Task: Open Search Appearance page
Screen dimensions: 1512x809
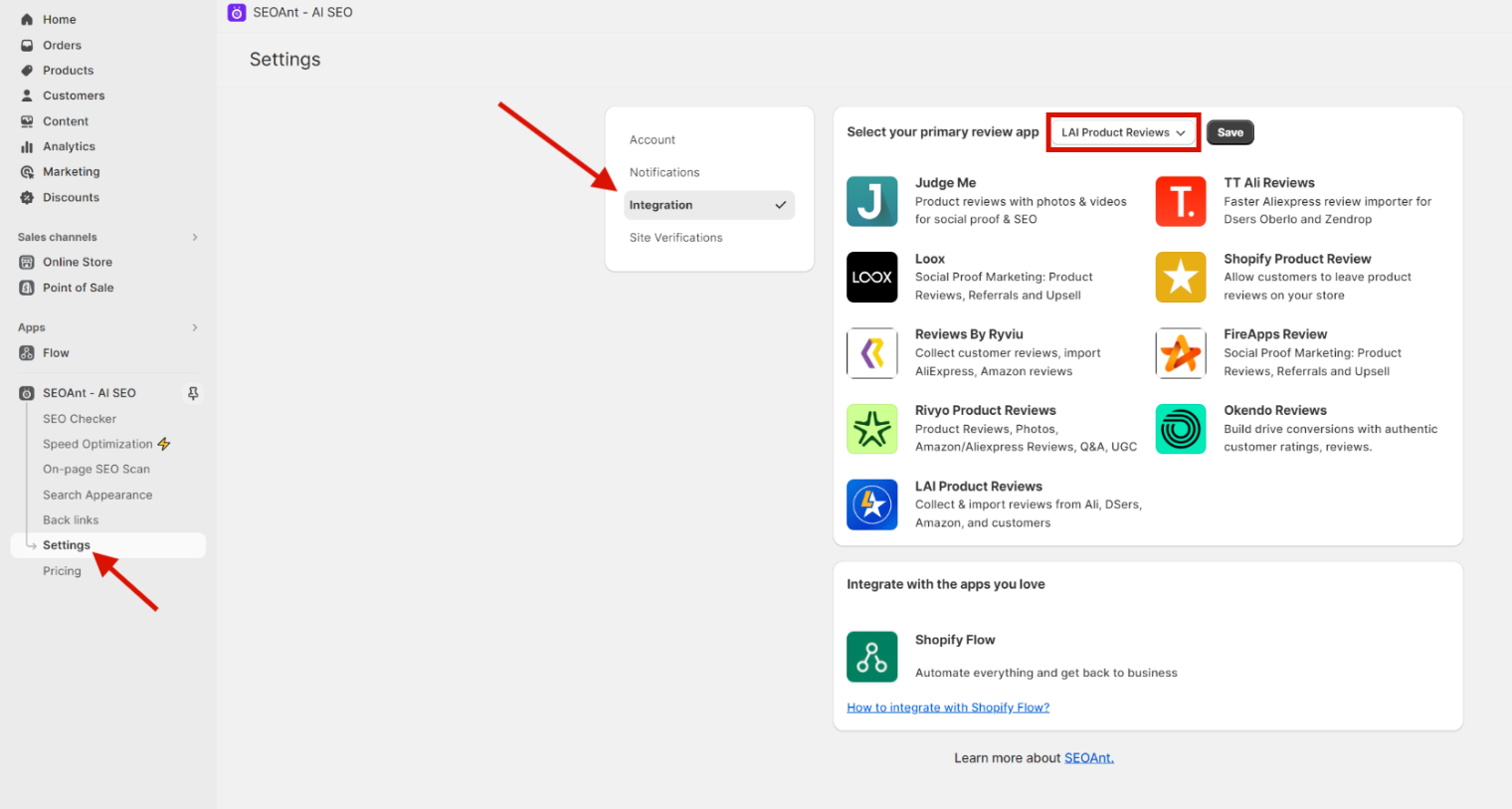Action: pos(97,495)
